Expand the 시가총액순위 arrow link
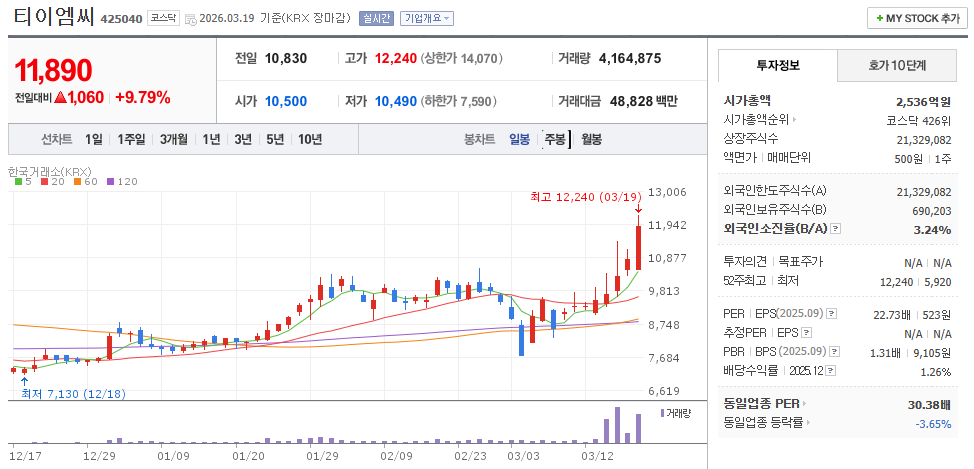The image size is (974, 469). [794, 119]
